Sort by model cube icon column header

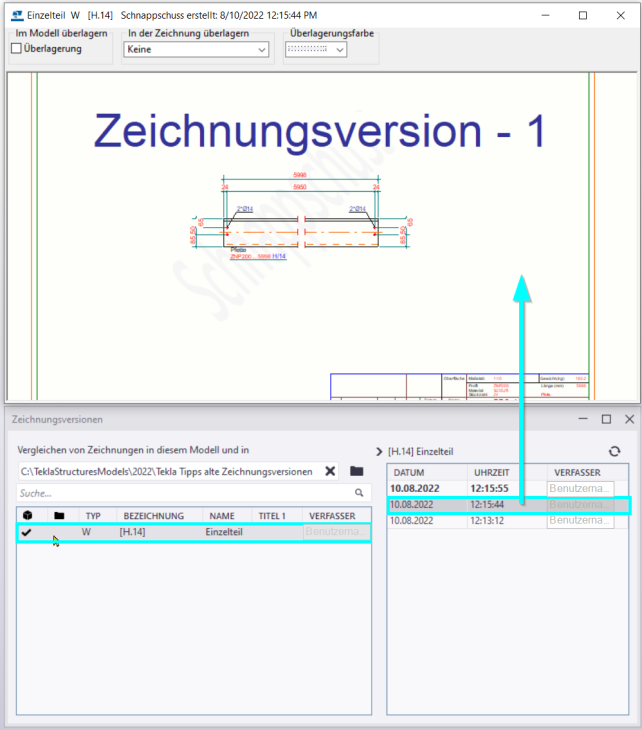27,515
